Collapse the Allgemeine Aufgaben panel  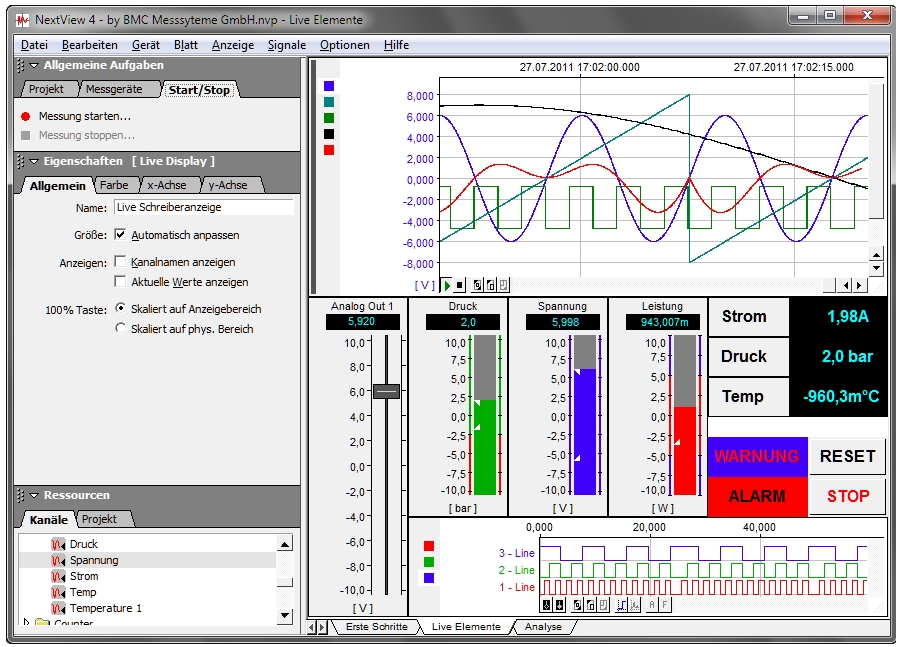(x=34, y=65)
